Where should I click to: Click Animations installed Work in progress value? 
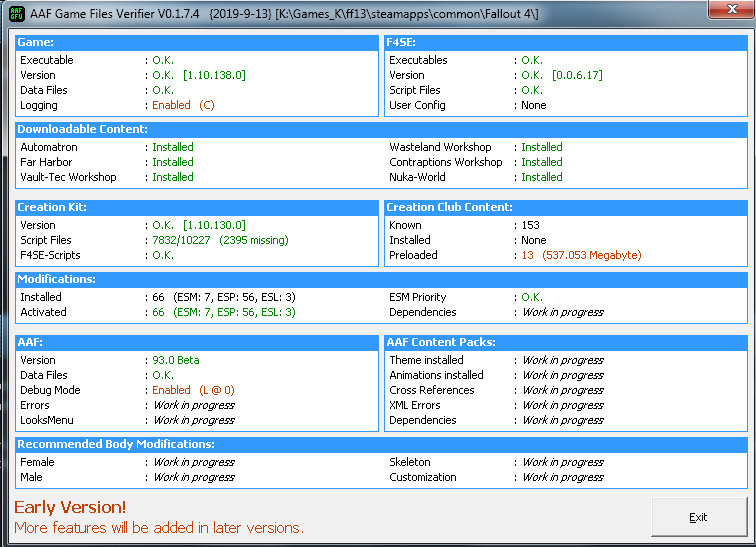563,375
